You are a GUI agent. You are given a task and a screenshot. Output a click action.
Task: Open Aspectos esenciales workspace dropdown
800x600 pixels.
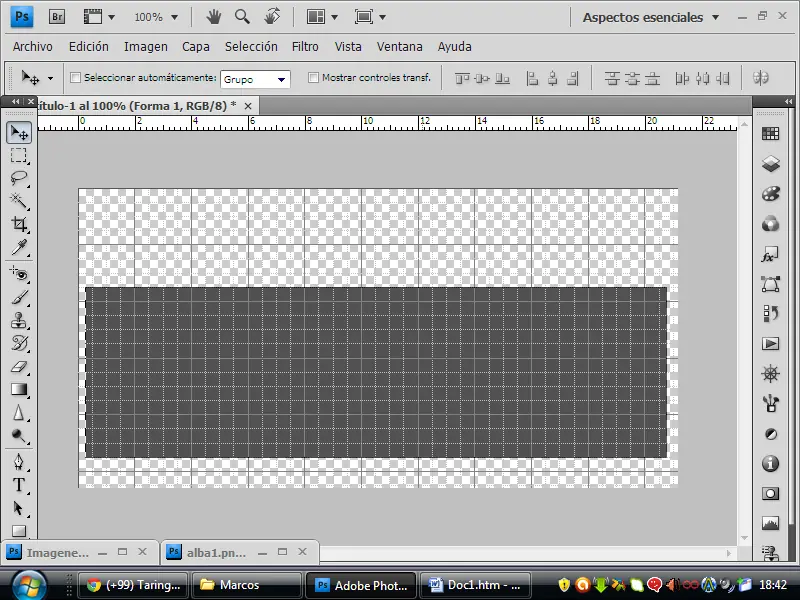tap(651, 17)
